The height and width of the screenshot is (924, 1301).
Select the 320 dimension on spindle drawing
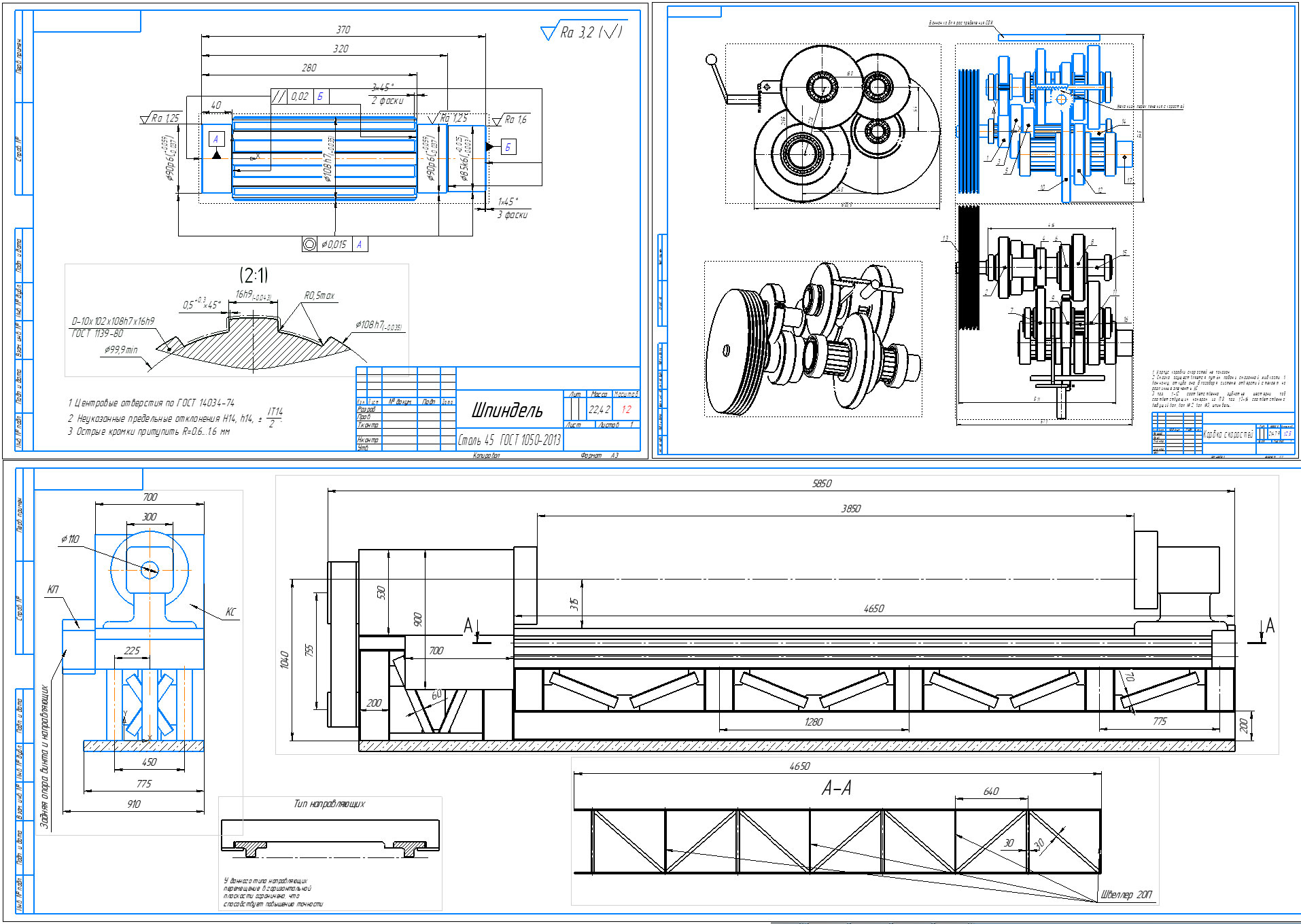click(341, 49)
